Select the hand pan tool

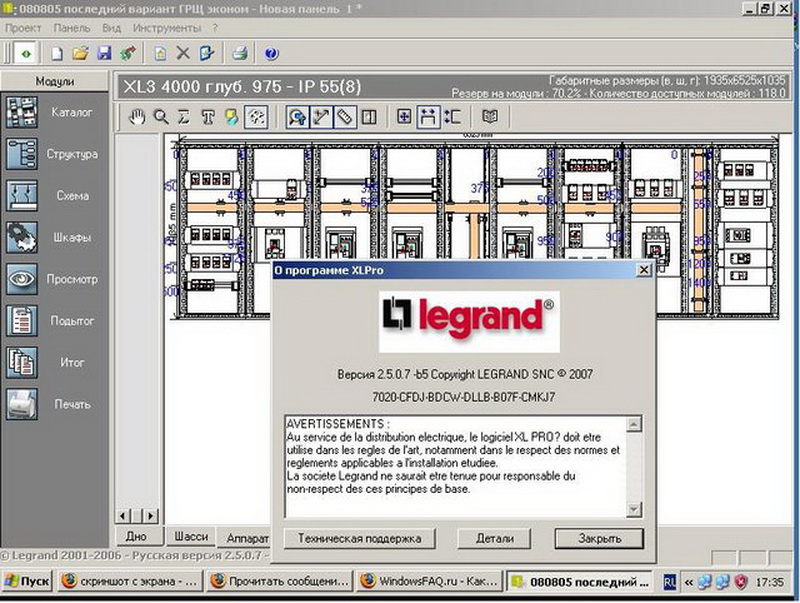click(136, 117)
